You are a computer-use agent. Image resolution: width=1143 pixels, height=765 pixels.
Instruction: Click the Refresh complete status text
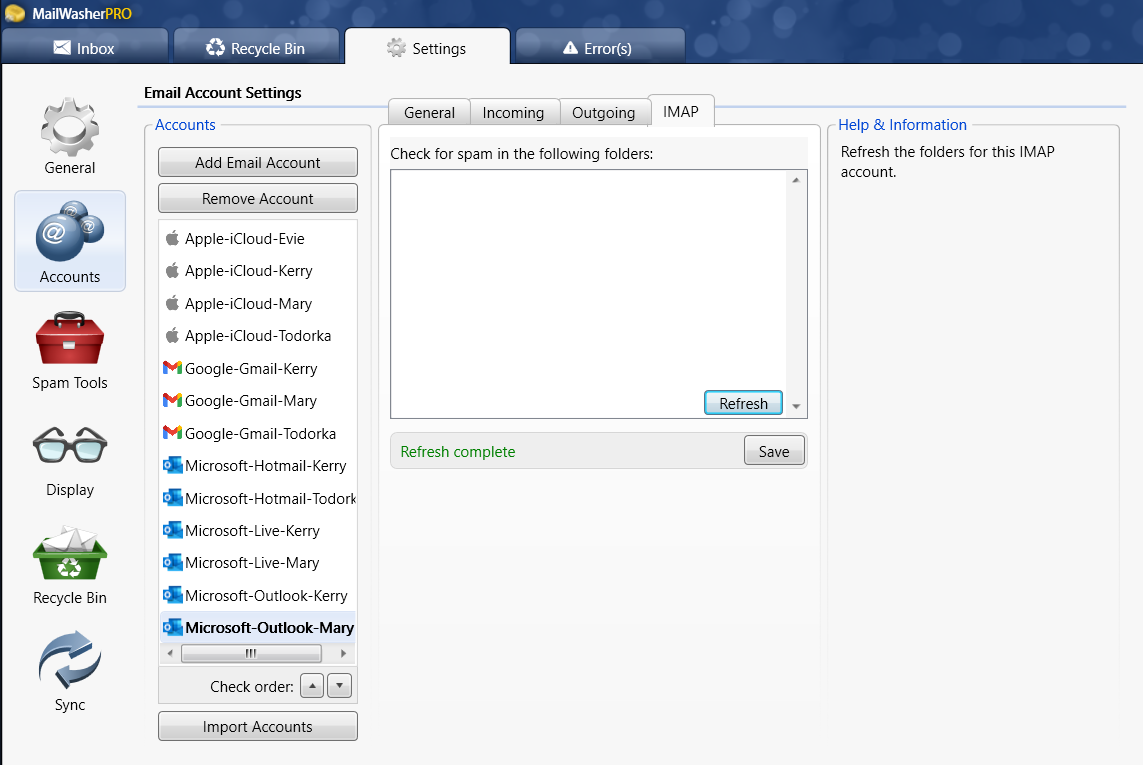point(458,451)
